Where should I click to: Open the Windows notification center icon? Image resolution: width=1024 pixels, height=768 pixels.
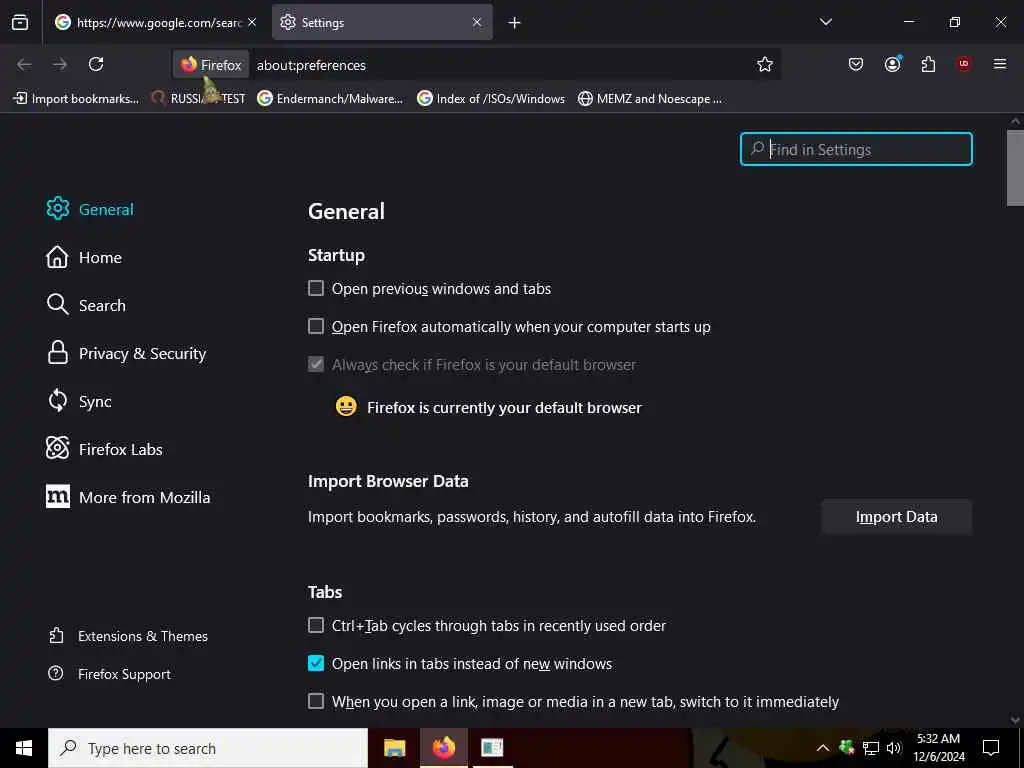click(991, 748)
